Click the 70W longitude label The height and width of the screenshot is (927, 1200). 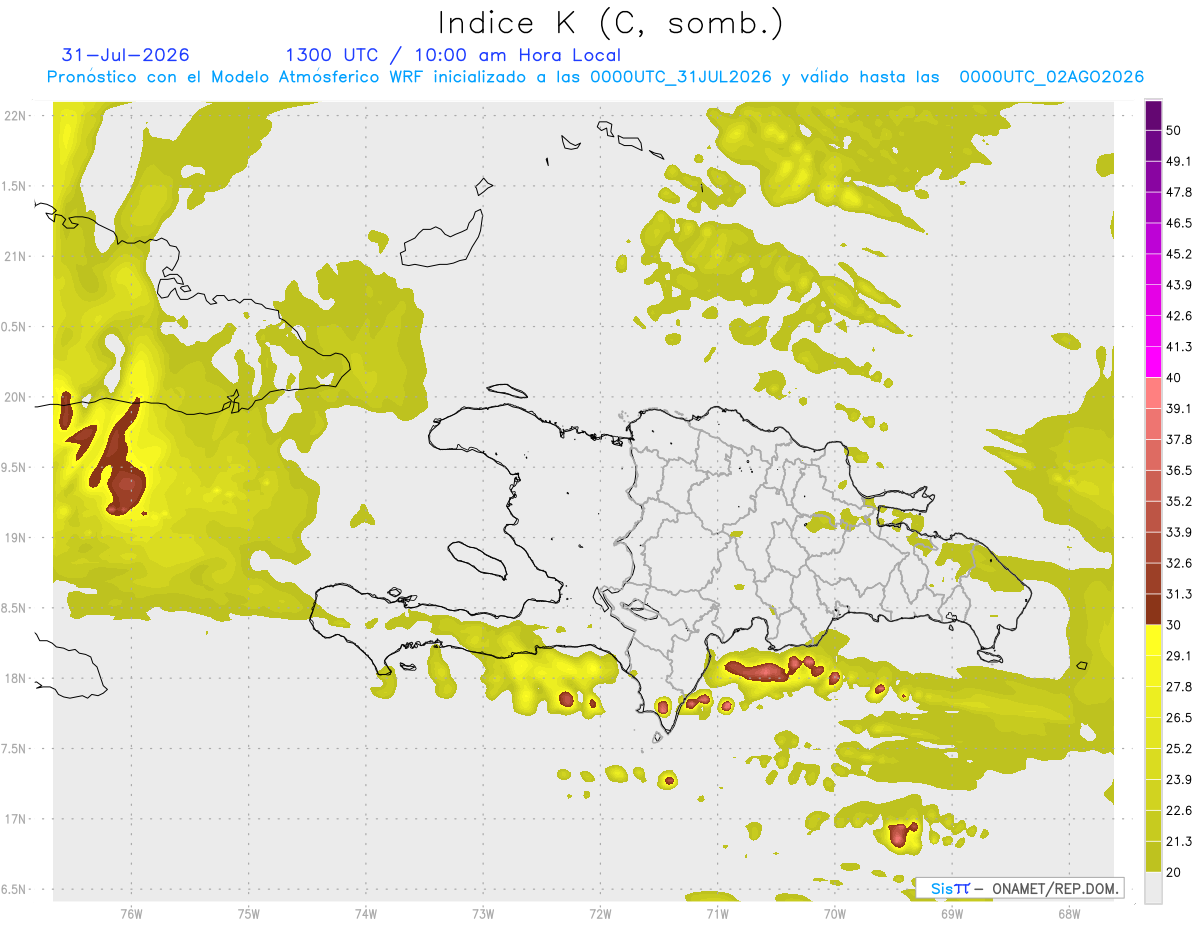click(x=834, y=913)
